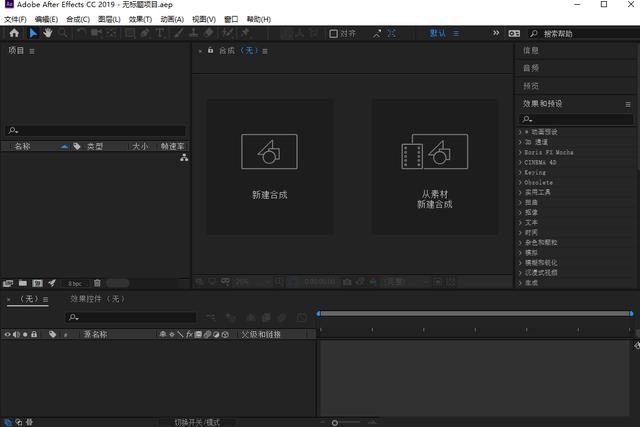This screenshot has width=640, height=427.
Task: Sort project items by 类型 column
Action: tap(95, 146)
